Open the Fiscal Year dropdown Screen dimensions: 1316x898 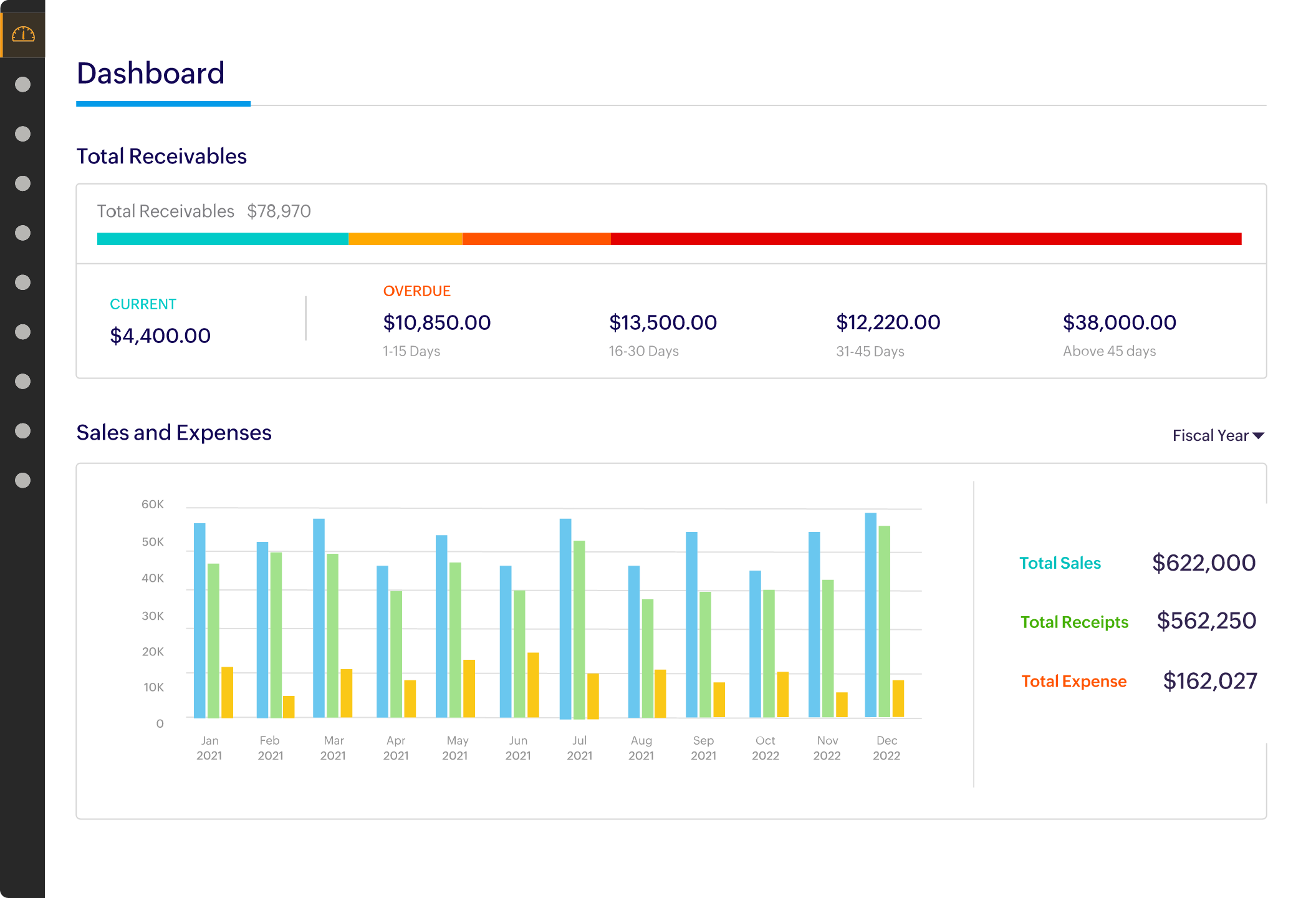[1218, 435]
